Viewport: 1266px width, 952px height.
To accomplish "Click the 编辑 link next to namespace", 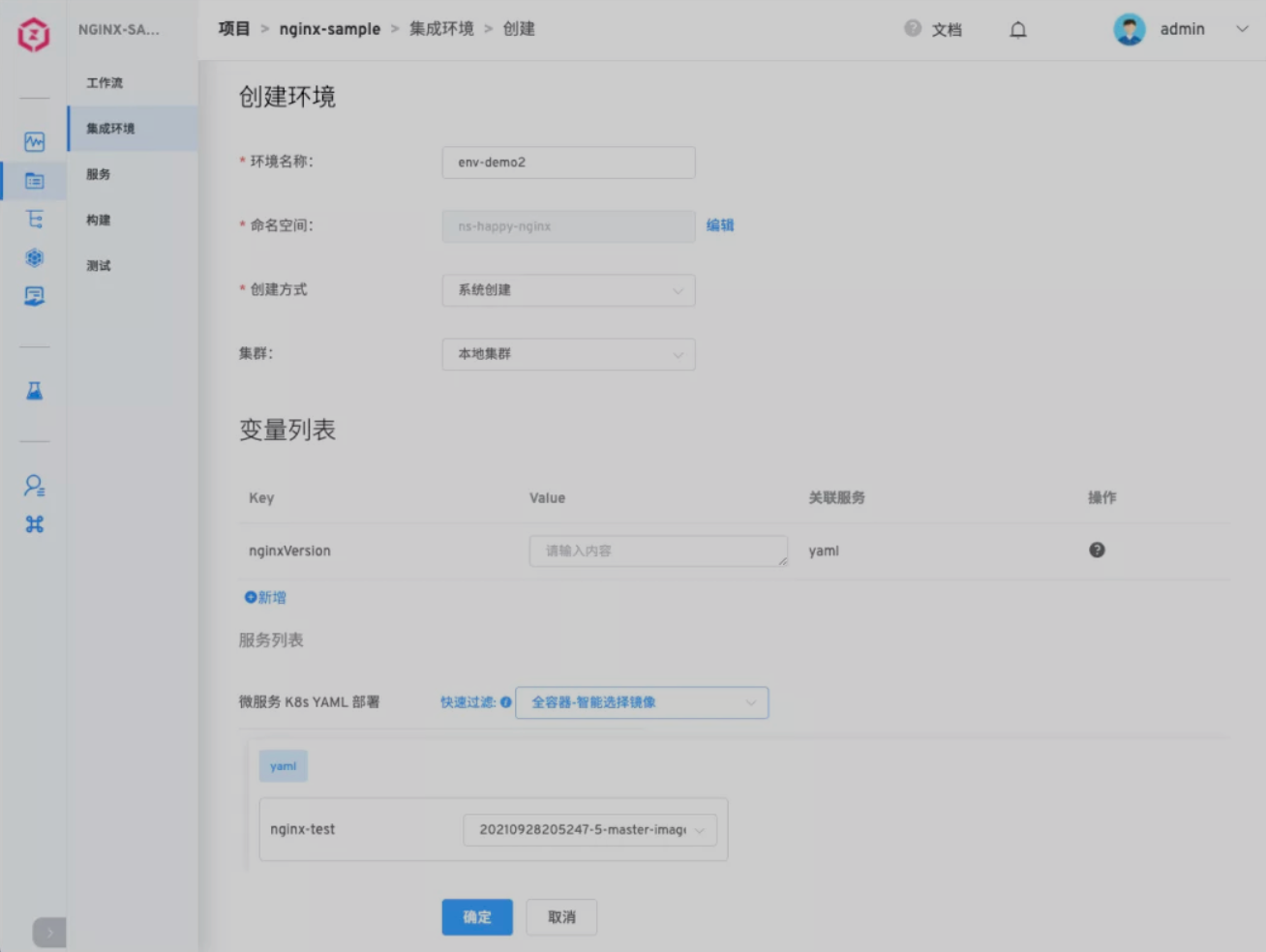I will 720,224.
